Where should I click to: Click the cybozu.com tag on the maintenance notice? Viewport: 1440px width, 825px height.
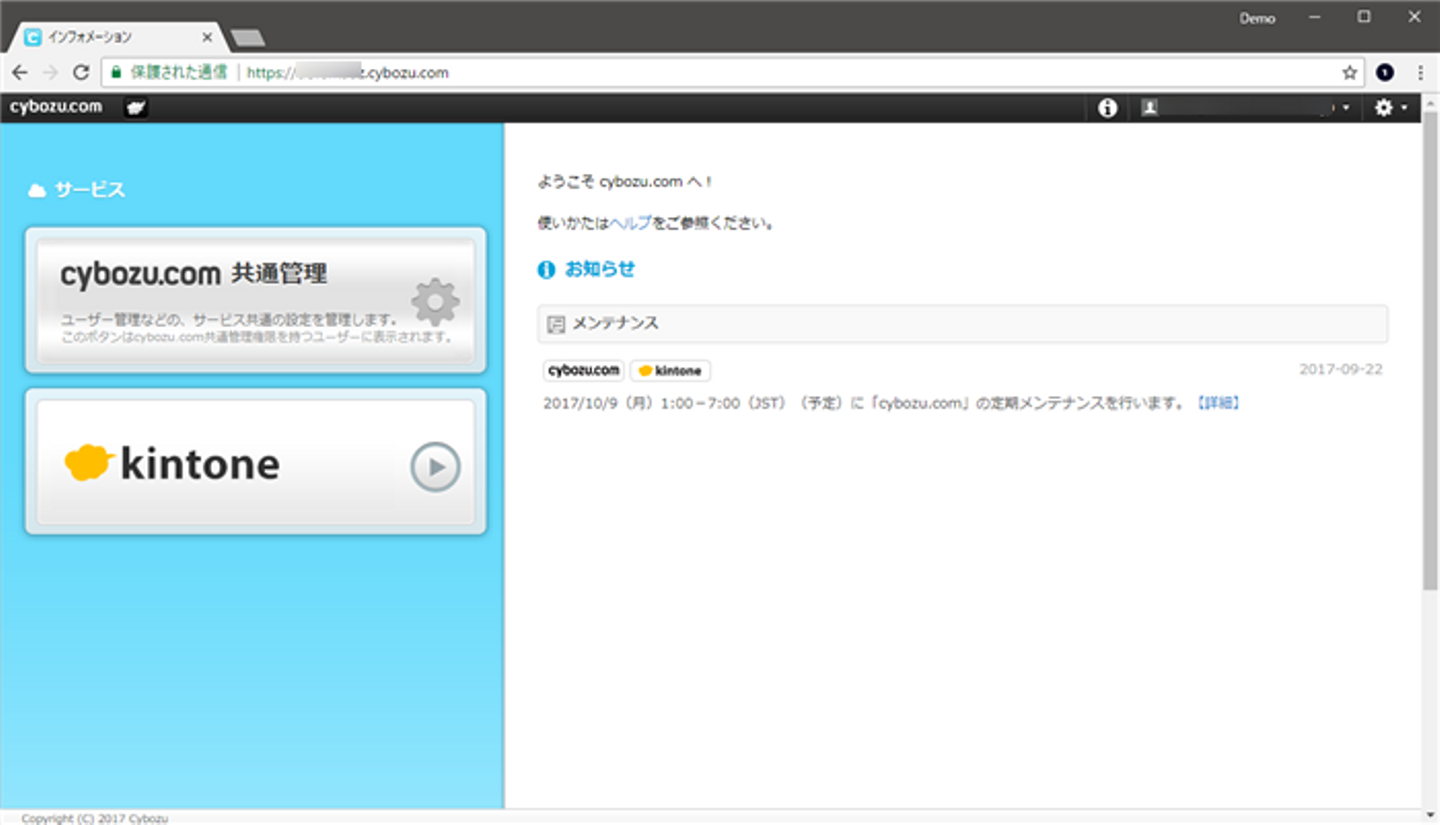click(x=584, y=370)
